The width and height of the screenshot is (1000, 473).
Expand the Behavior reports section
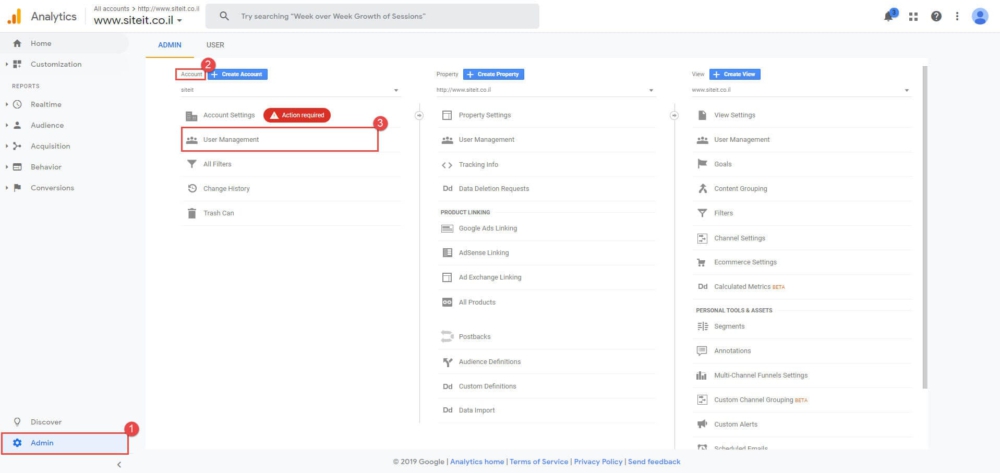point(6,167)
